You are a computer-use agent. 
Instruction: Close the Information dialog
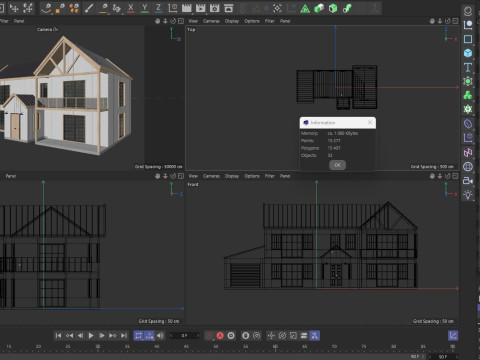370,122
